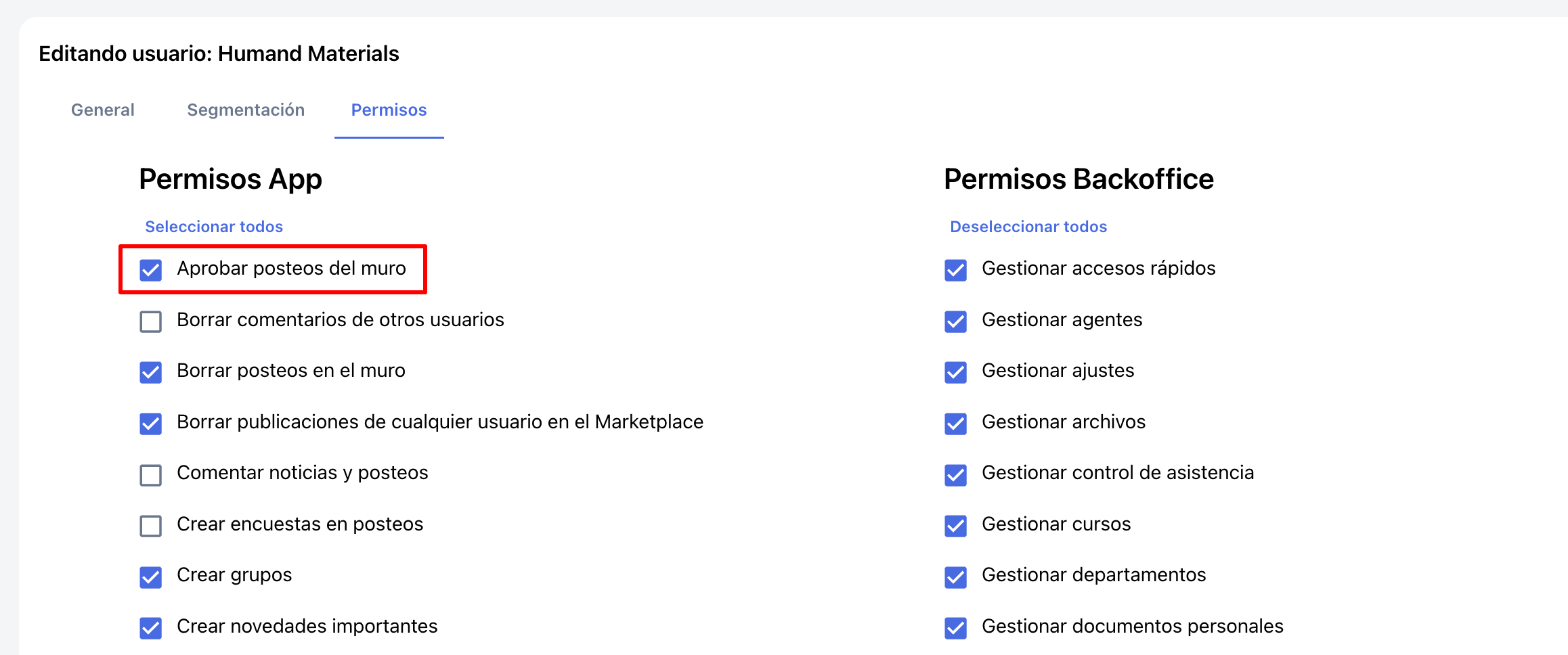Screen dimensions: 1568x655
Task: Disable Gestionar control de asistencia
Action: pyautogui.click(x=955, y=475)
